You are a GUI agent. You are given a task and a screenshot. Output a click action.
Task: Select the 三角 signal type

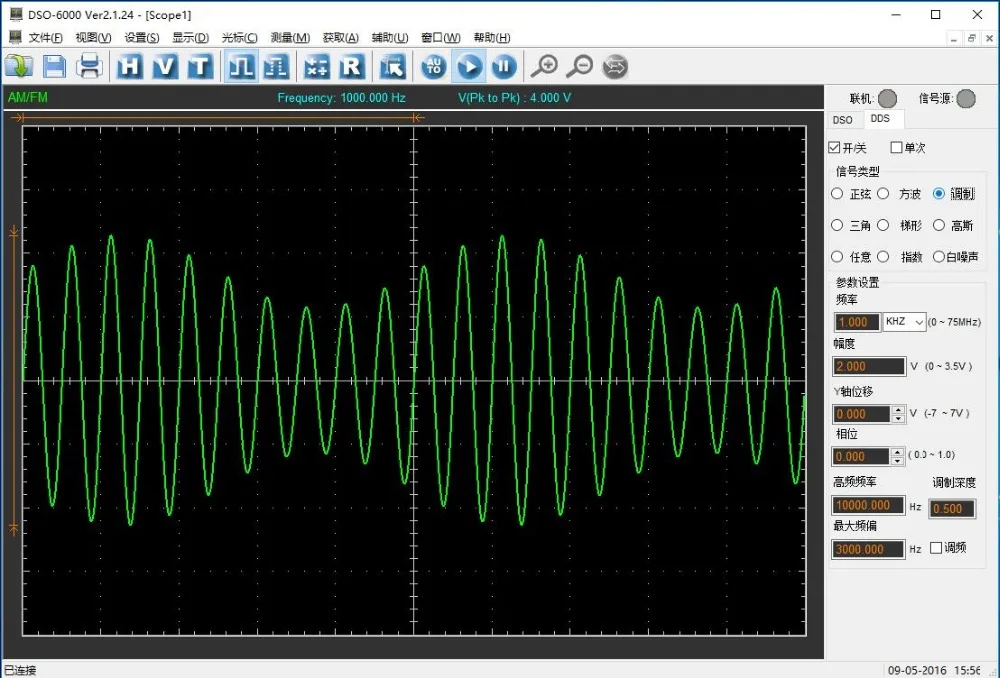[x=837, y=225]
